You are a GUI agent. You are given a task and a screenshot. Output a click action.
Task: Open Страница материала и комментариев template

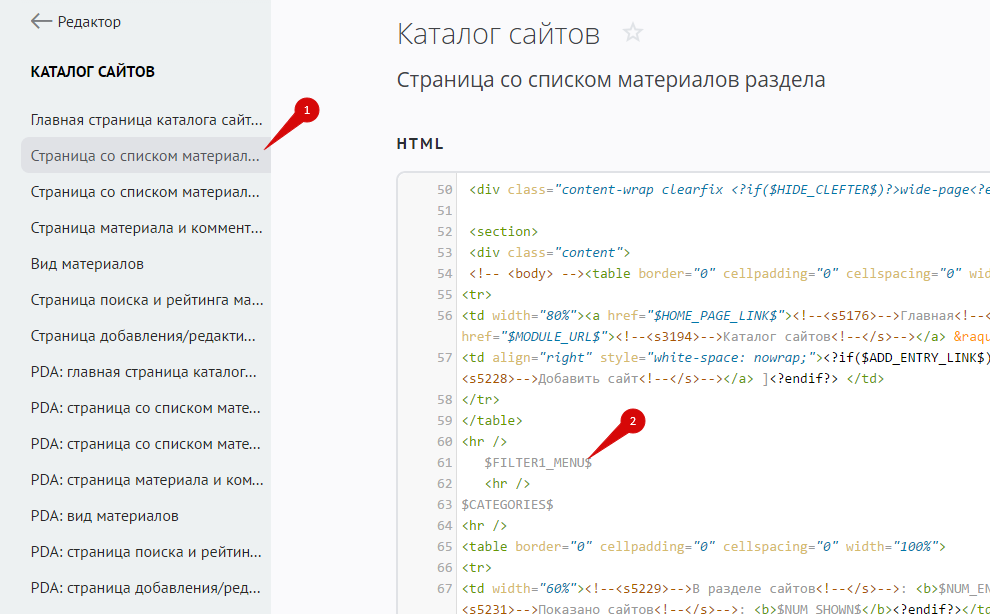146,228
